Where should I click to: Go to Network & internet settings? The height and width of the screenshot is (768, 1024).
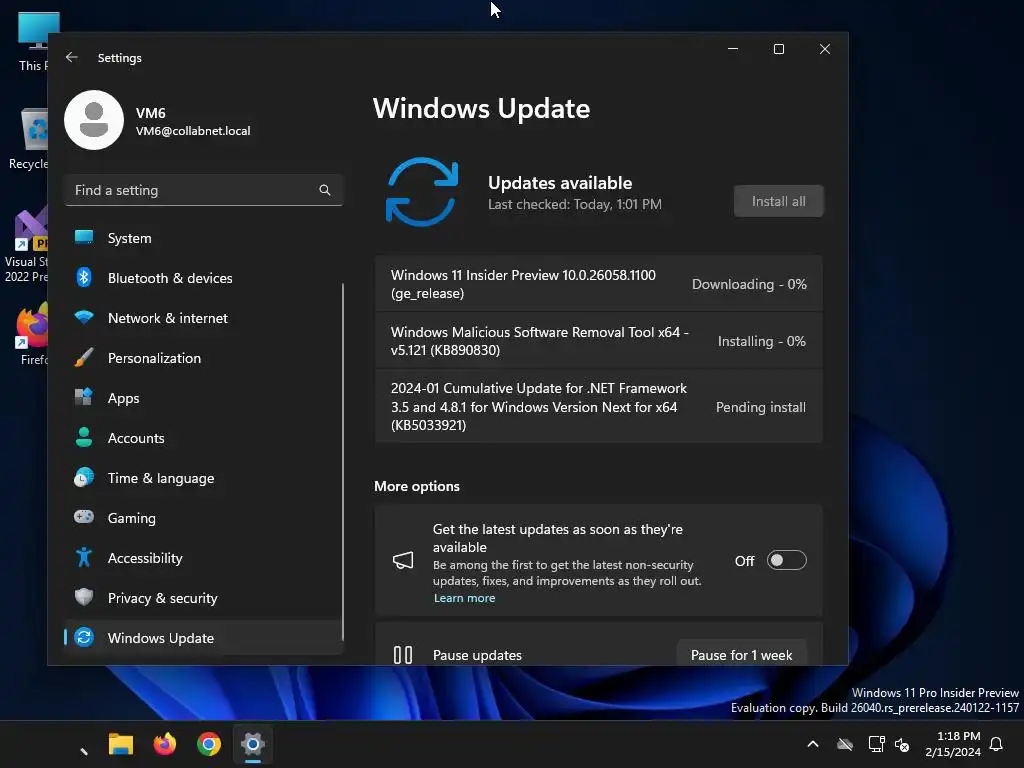point(203,318)
